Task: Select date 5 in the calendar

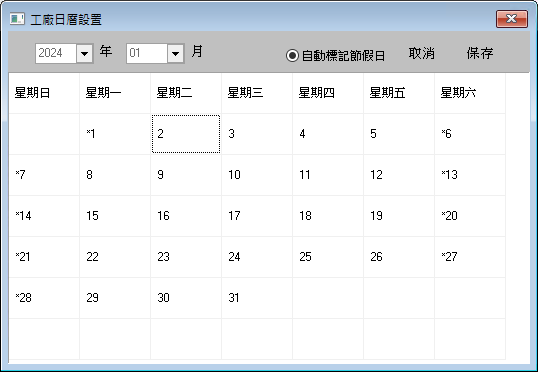Action: tap(399, 134)
